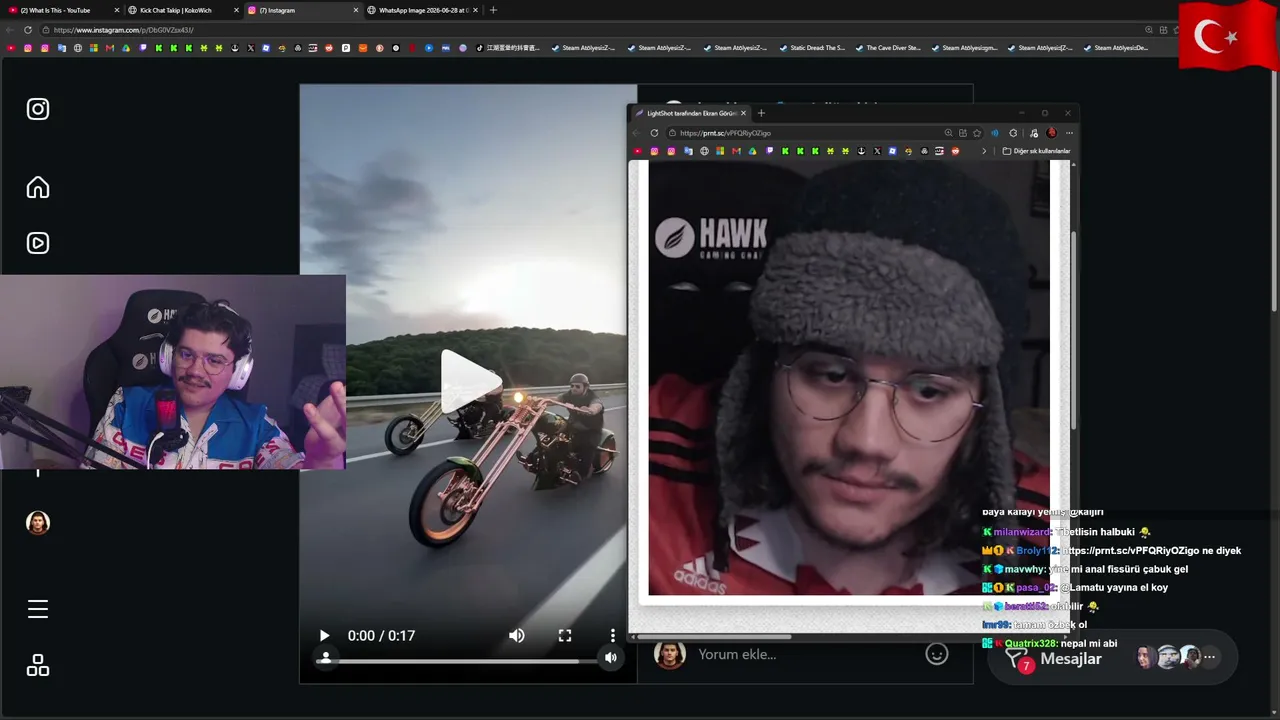Image resolution: width=1280 pixels, height=720 pixels.
Task: Open Instagram logo in left sidebar
Action: coord(38,109)
